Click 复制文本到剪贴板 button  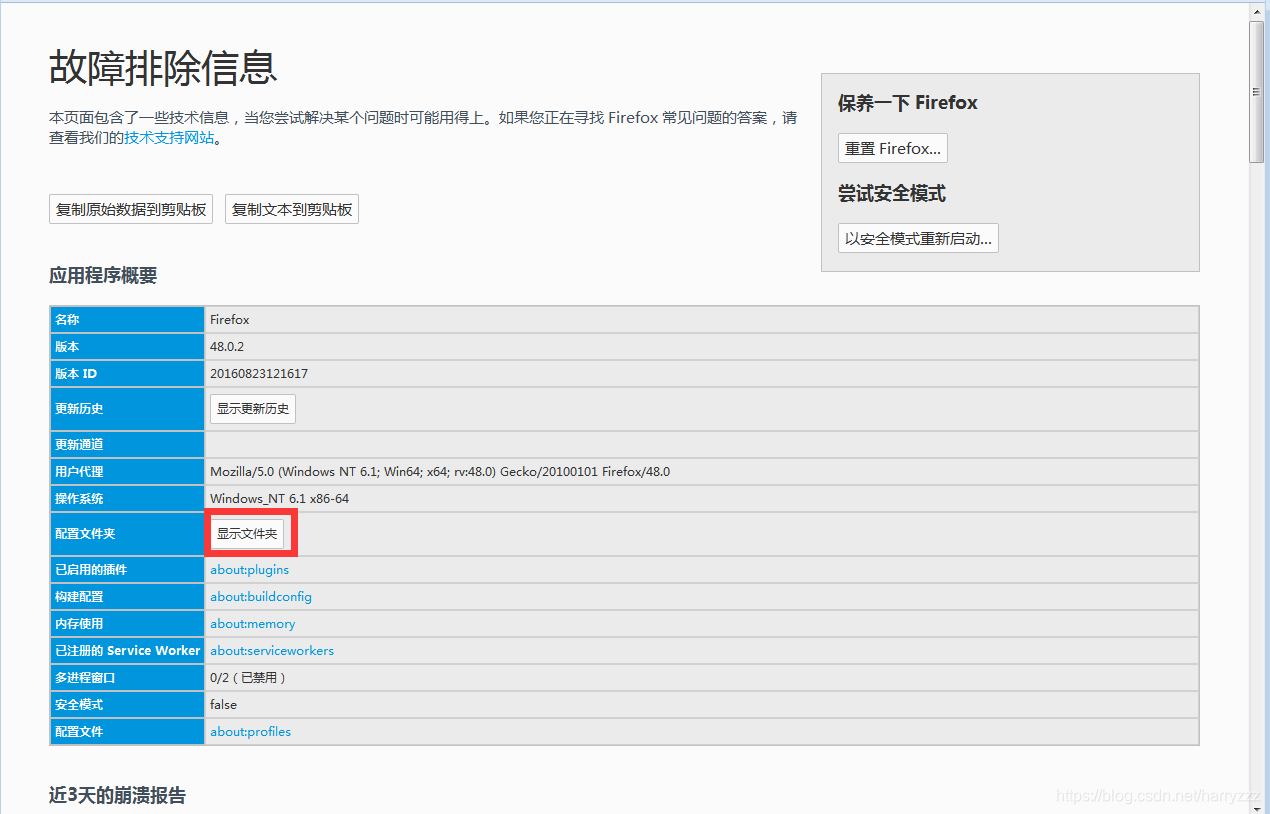[x=292, y=209]
